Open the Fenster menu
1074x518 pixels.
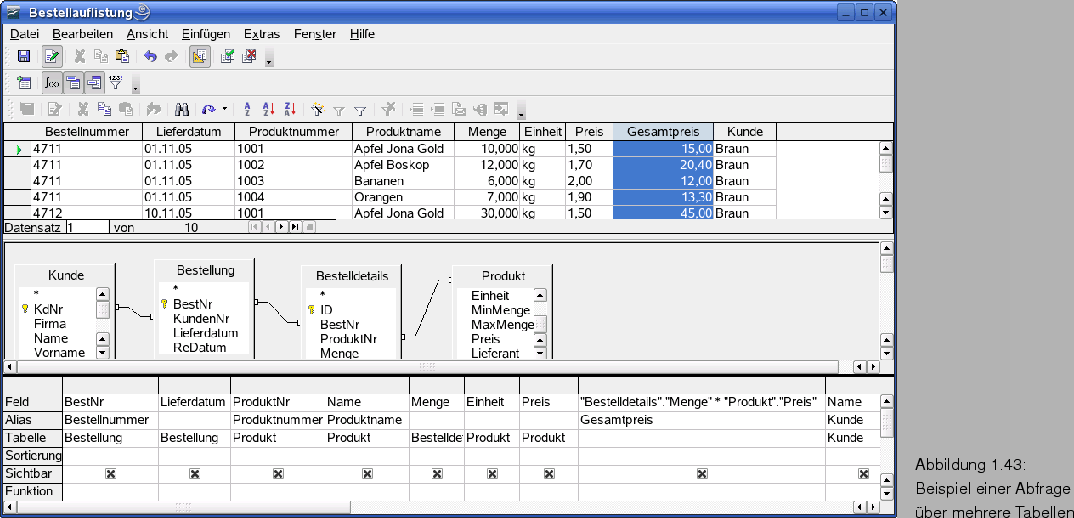point(315,34)
